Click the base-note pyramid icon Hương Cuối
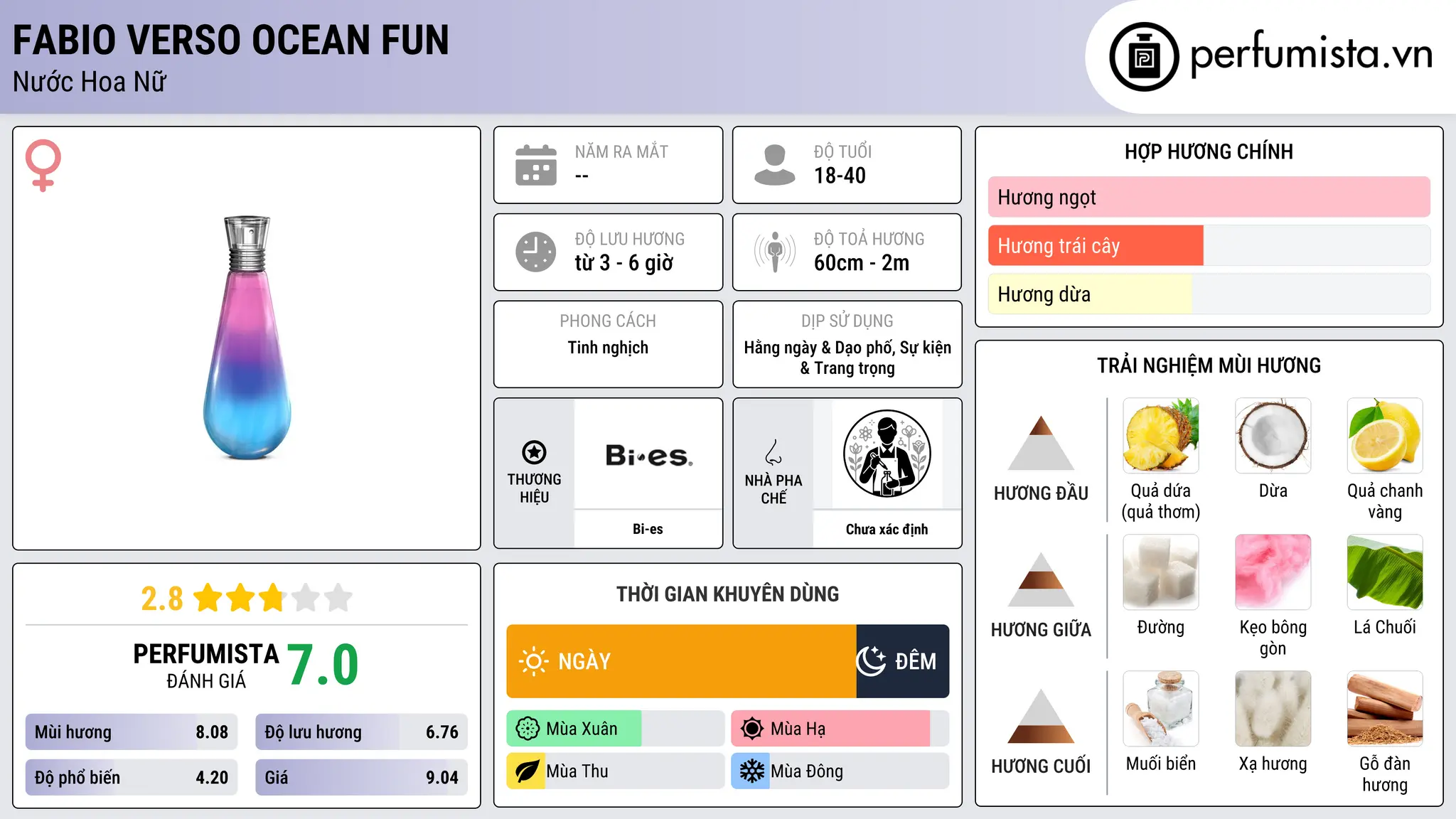This screenshot has height=819, width=1456. pyautogui.click(x=1041, y=716)
